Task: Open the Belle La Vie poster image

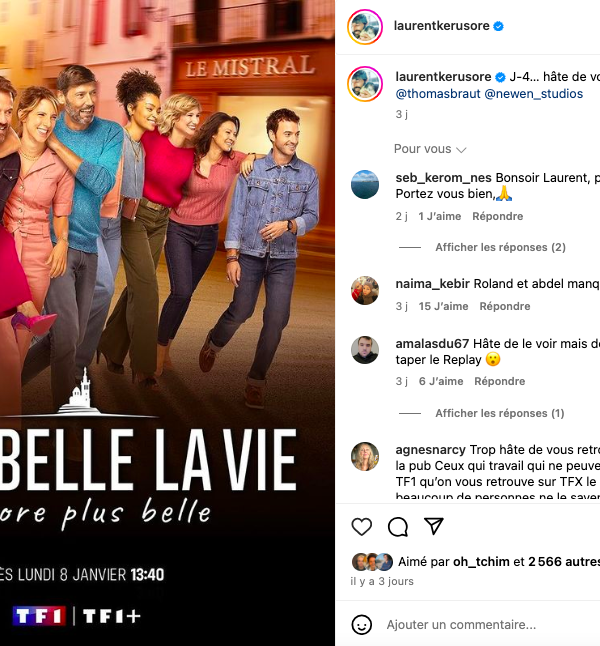Action: [x=167, y=323]
